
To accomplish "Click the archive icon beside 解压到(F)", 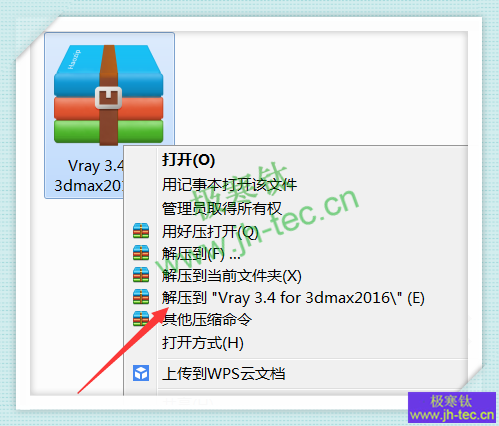I will coord(141,253).
